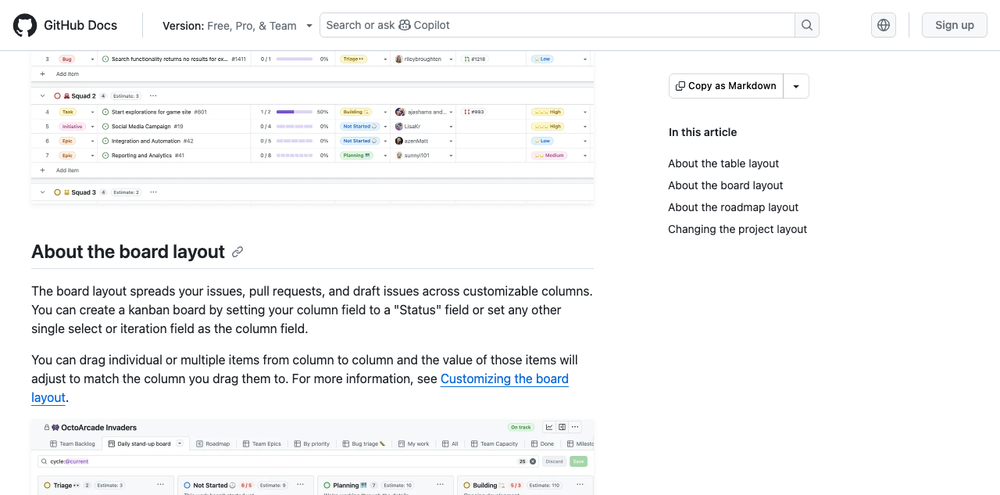Click the Copy as Markdown button
Viewport: 1000px width, 495px height.
(x=726, y=86)
